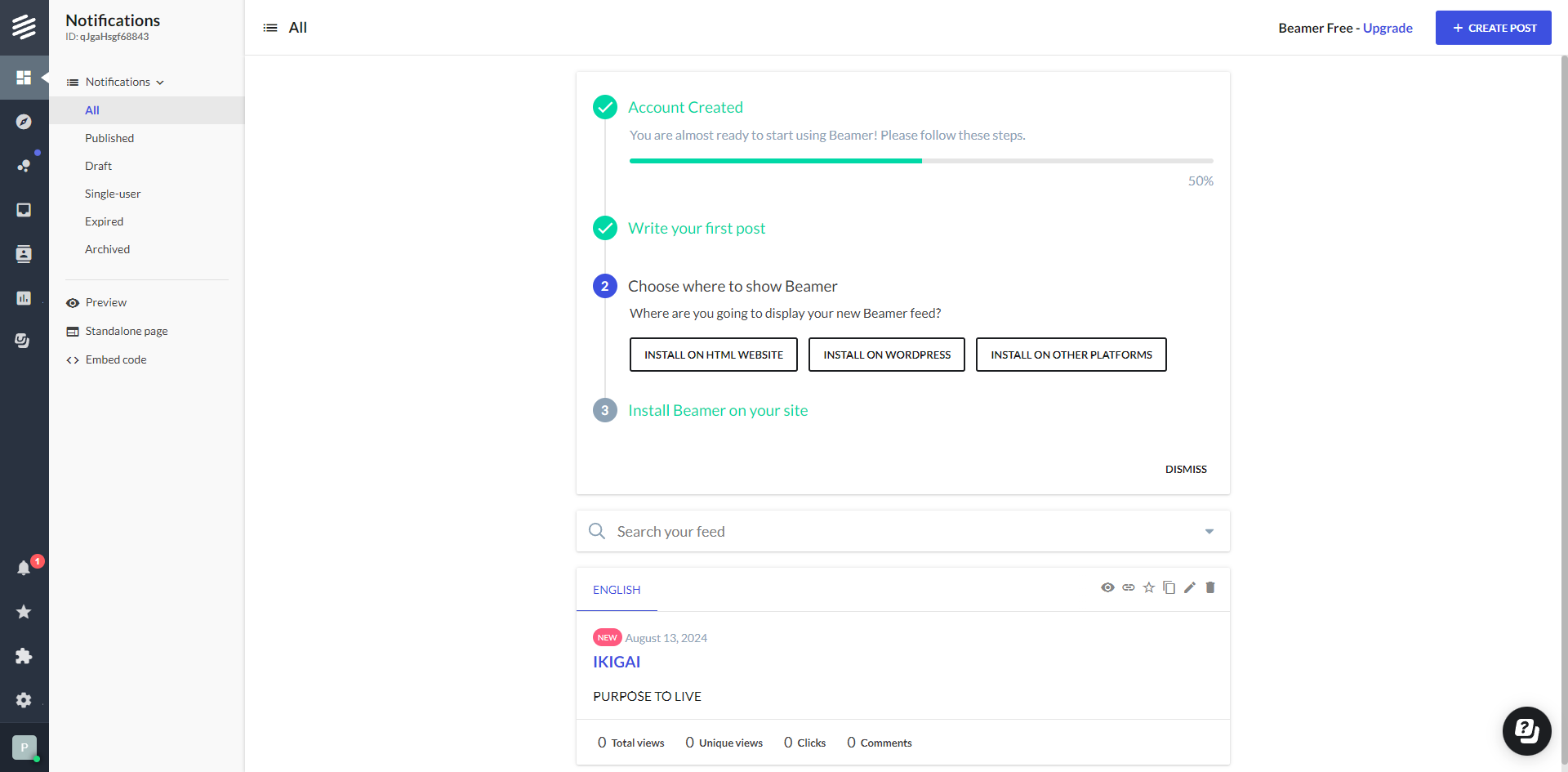Viewport: 1568px width, 772px height.
Task: Open the users contact icon in sidebar
Action: coord(24,254)
